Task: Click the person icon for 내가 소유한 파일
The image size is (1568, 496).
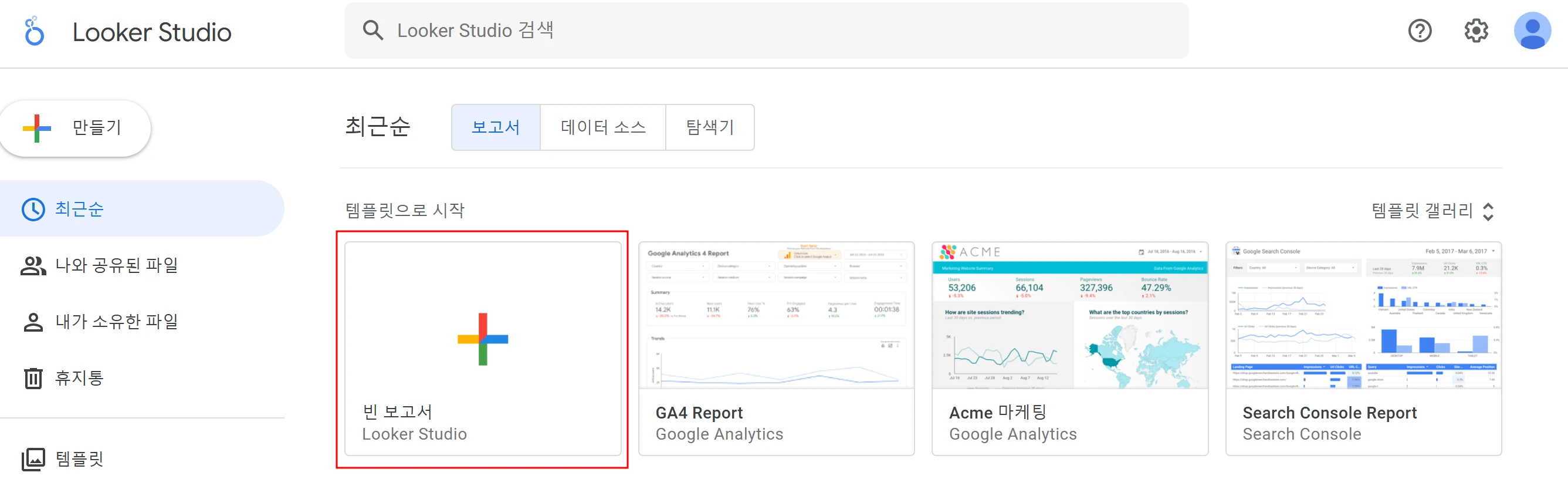Action: [33, 322]
